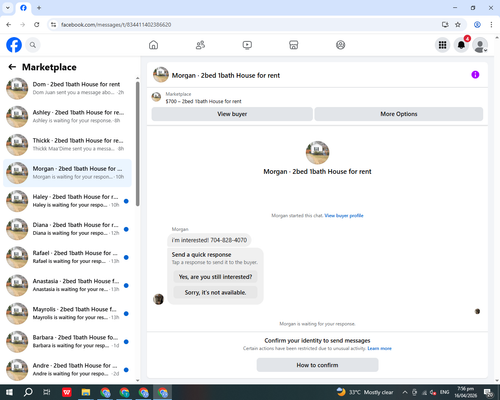The width and height of the screenshot is (500, 400).
Task: Click the View buyer button
Action: (x=232, y=114)
